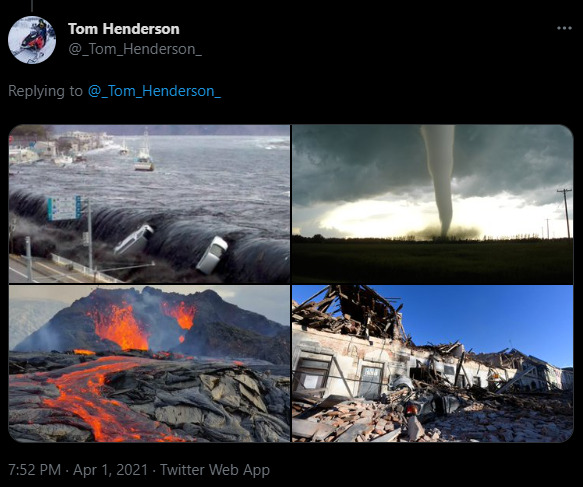583x487 pixels.
Task: Click the utility pole in the tornado photo
Action: [566, 213]
